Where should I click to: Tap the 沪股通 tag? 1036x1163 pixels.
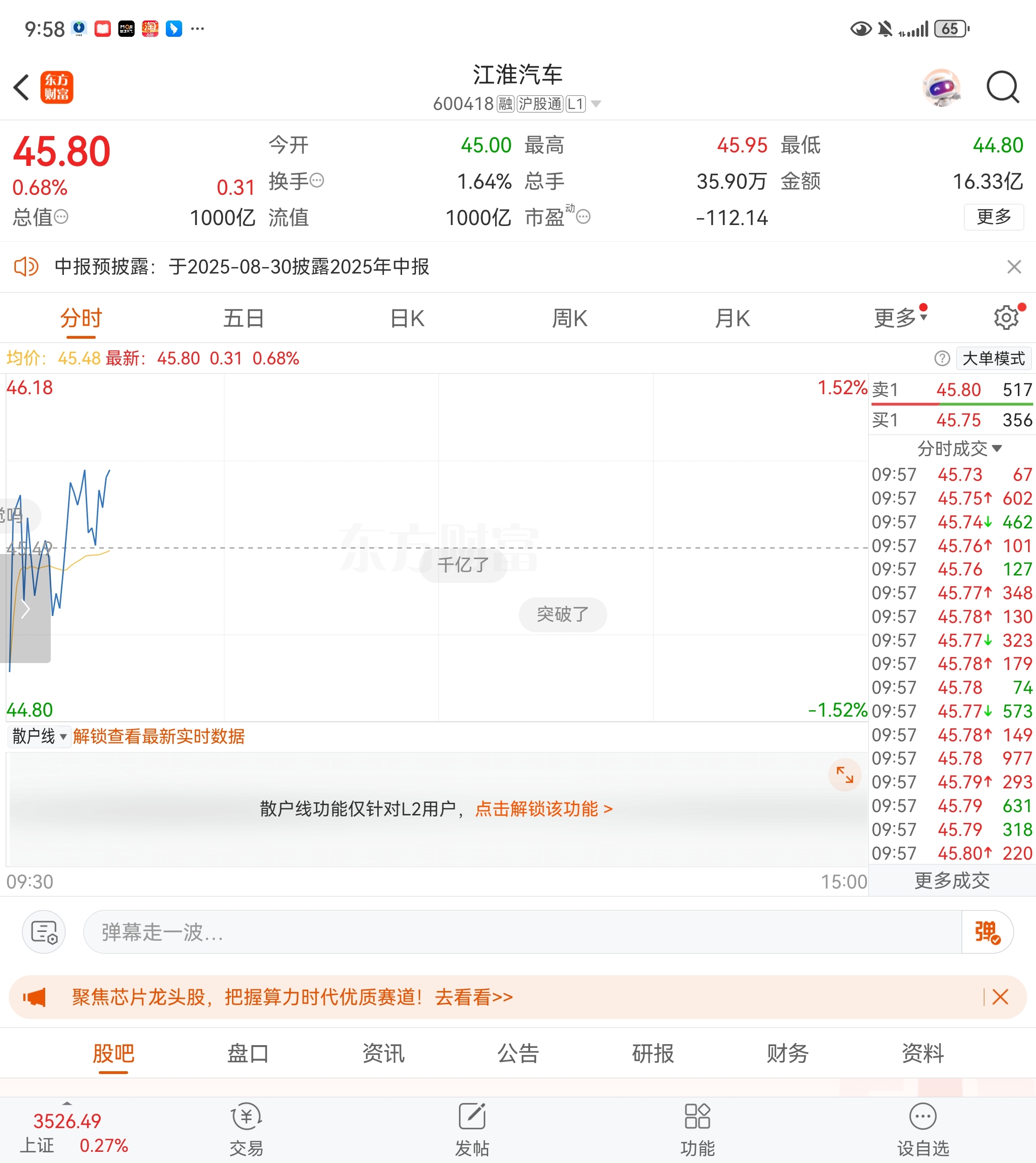(x=539, y=103)
